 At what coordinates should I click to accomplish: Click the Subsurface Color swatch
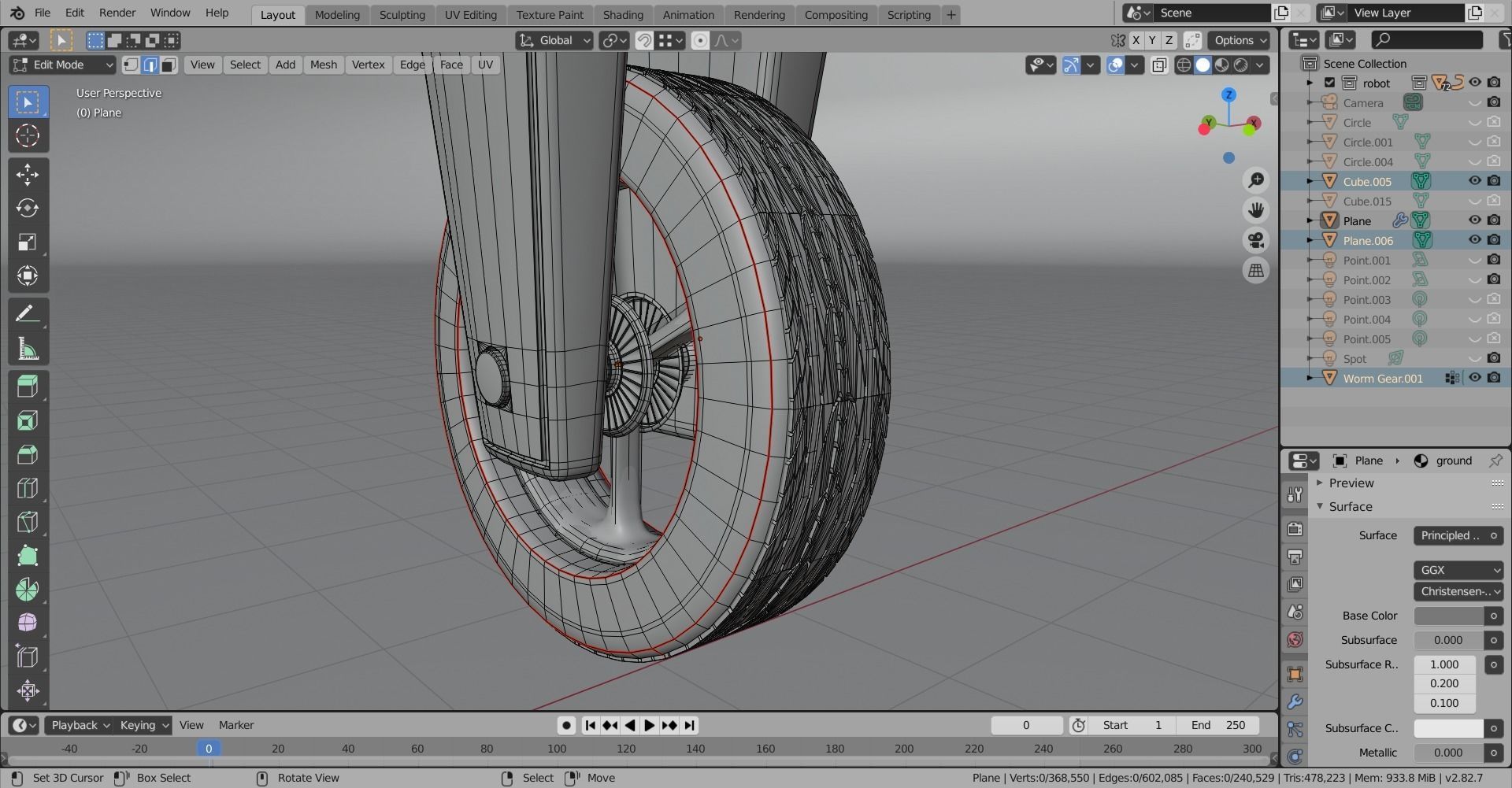tap(1449, 728)
